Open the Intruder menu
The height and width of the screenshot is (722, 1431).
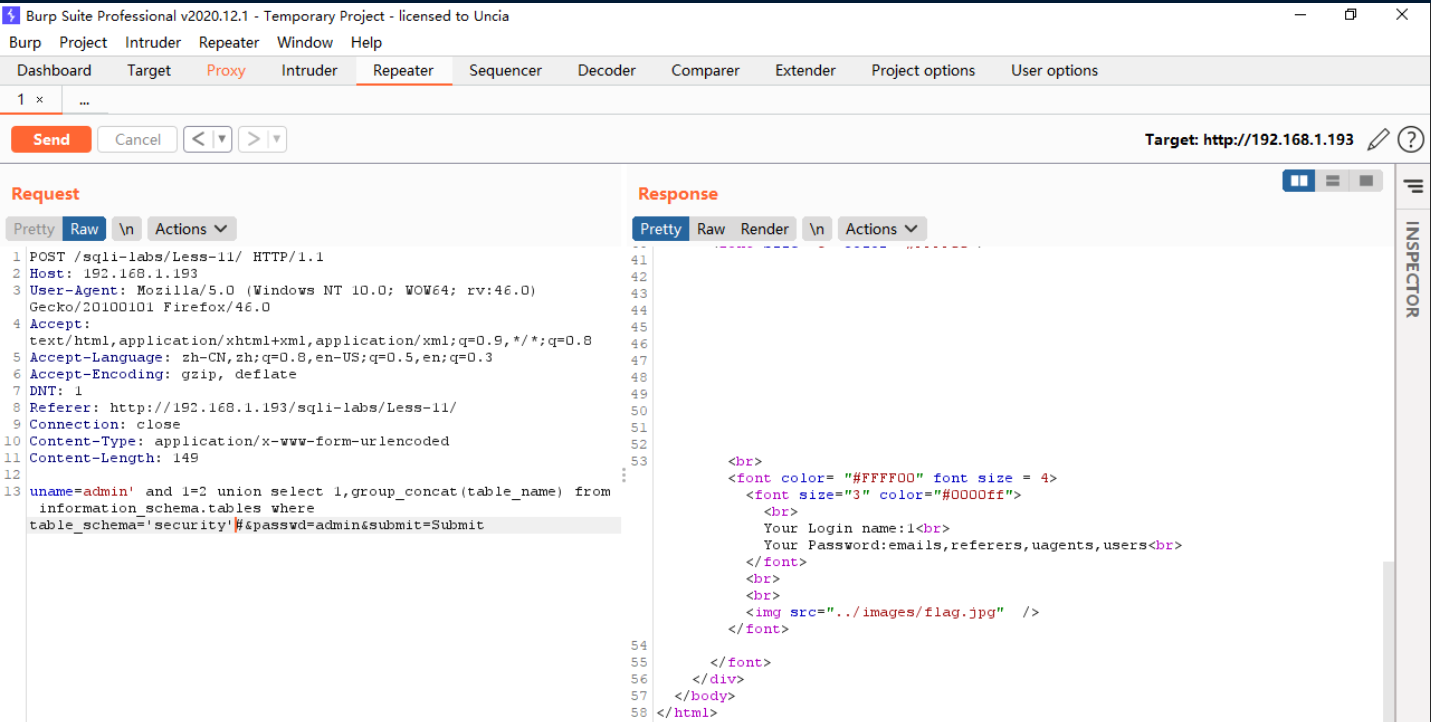(x=153, y=42)
